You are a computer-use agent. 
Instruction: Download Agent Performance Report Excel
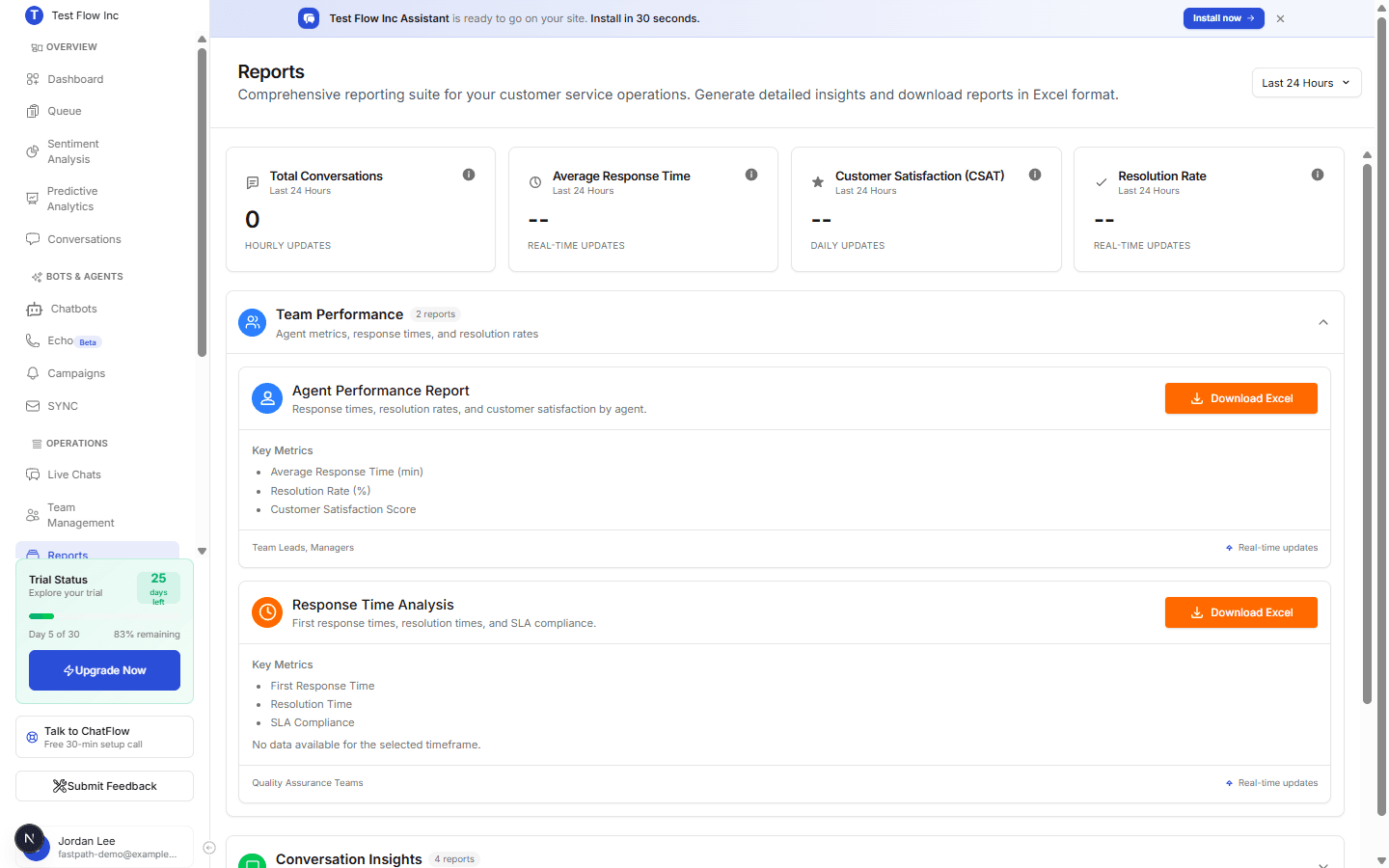tap(1240, 398)
